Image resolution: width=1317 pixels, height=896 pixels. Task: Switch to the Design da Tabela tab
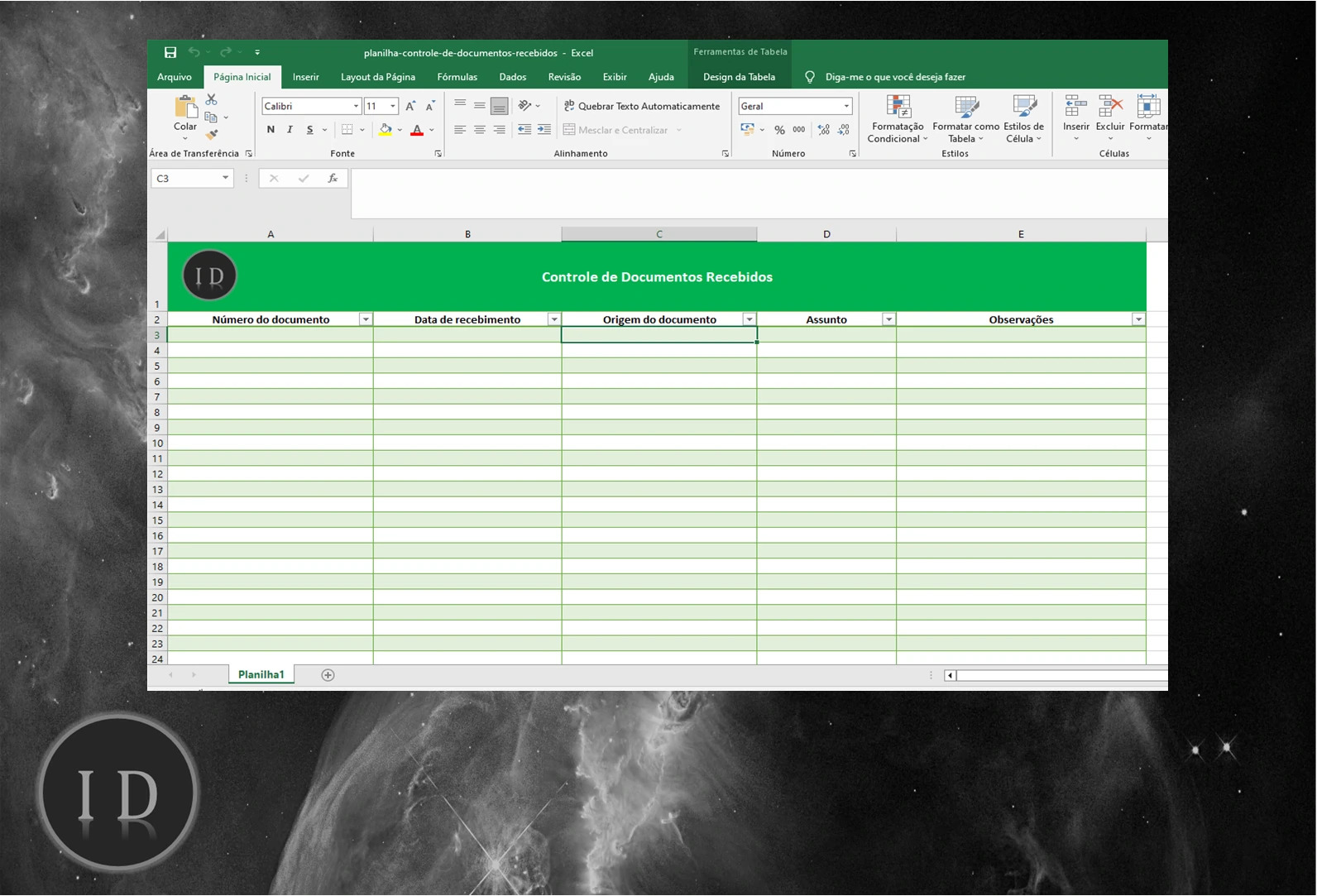point(739,77)
